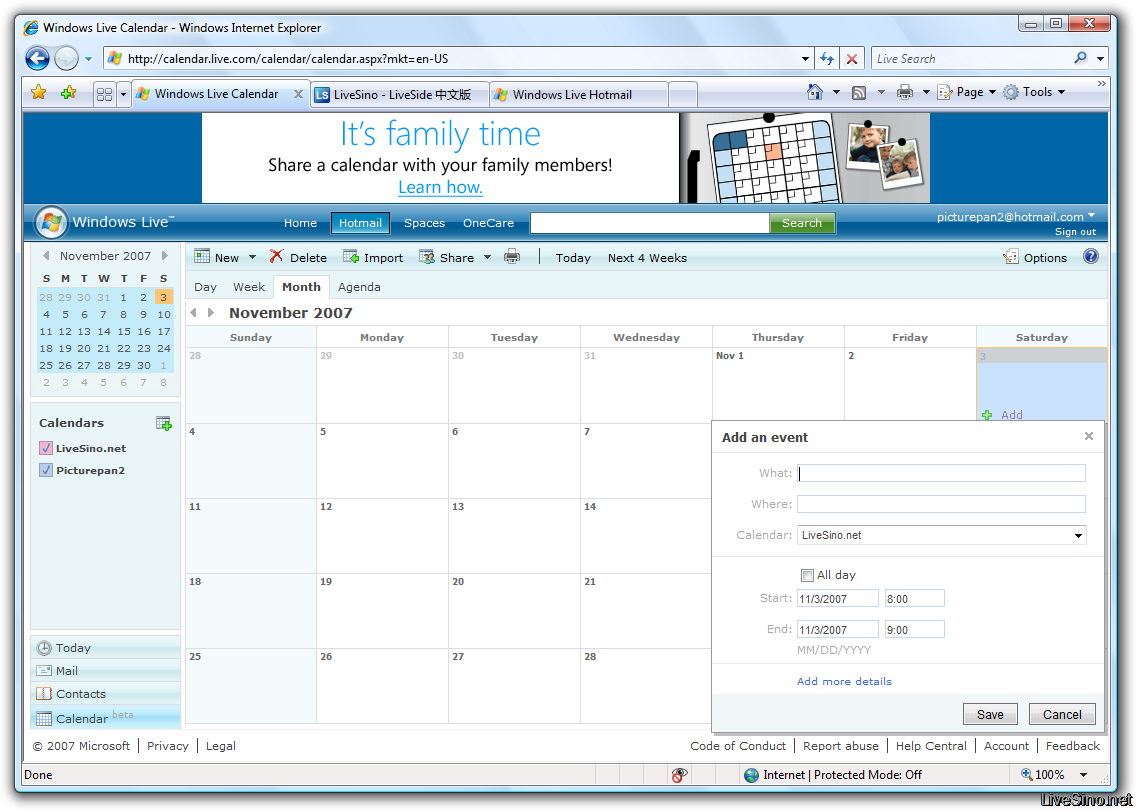Click Next 4 Weeks toolbar button

(x=647, y=257)
